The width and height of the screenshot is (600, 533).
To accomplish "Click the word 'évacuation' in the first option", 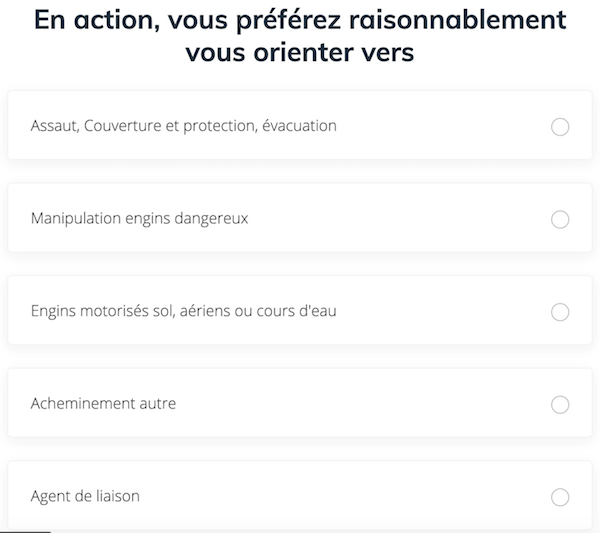I will pos(299,126).
